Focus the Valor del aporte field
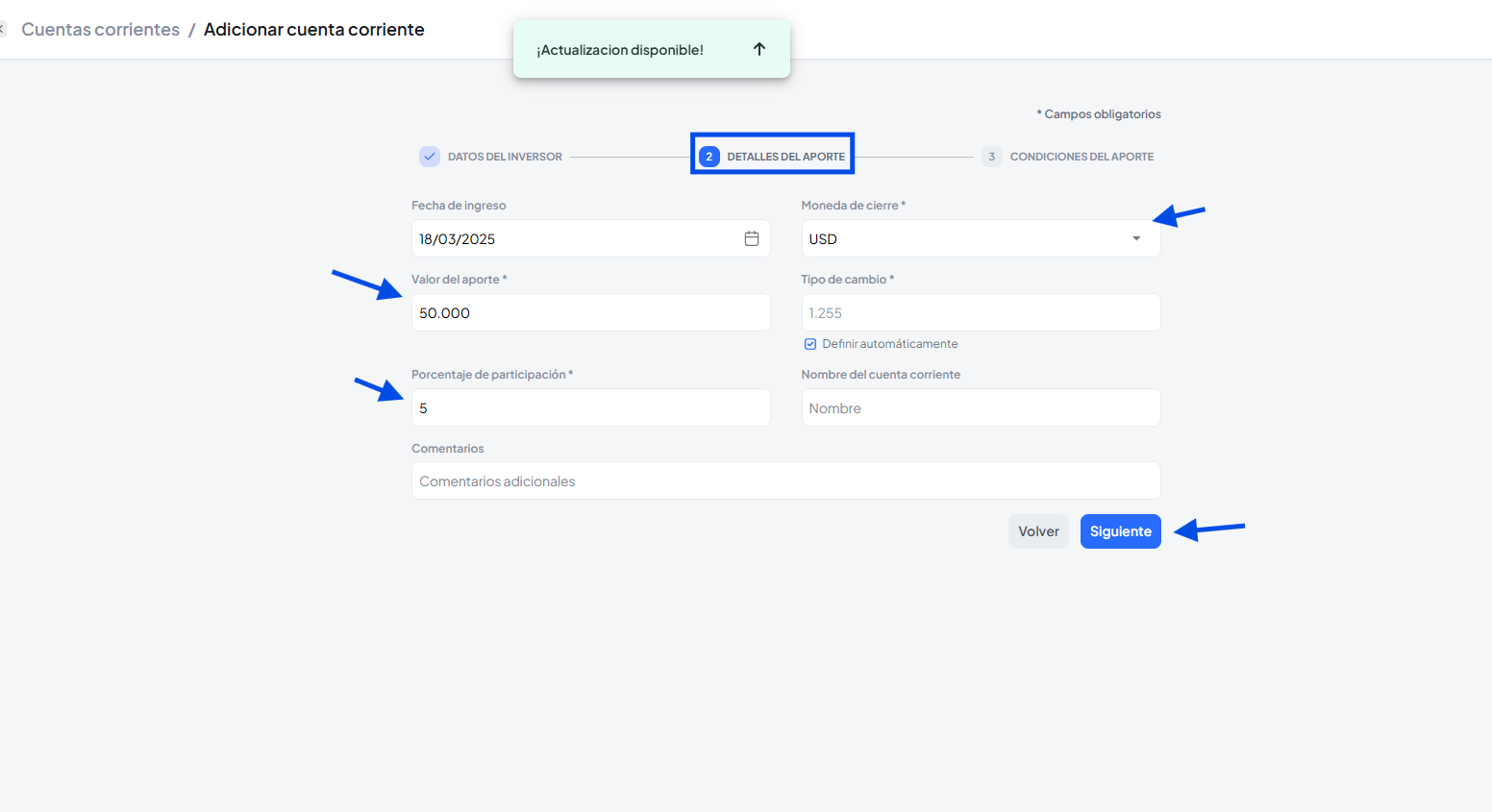The height and width of the screenshot is (812, 1492). tap(590, 313)
